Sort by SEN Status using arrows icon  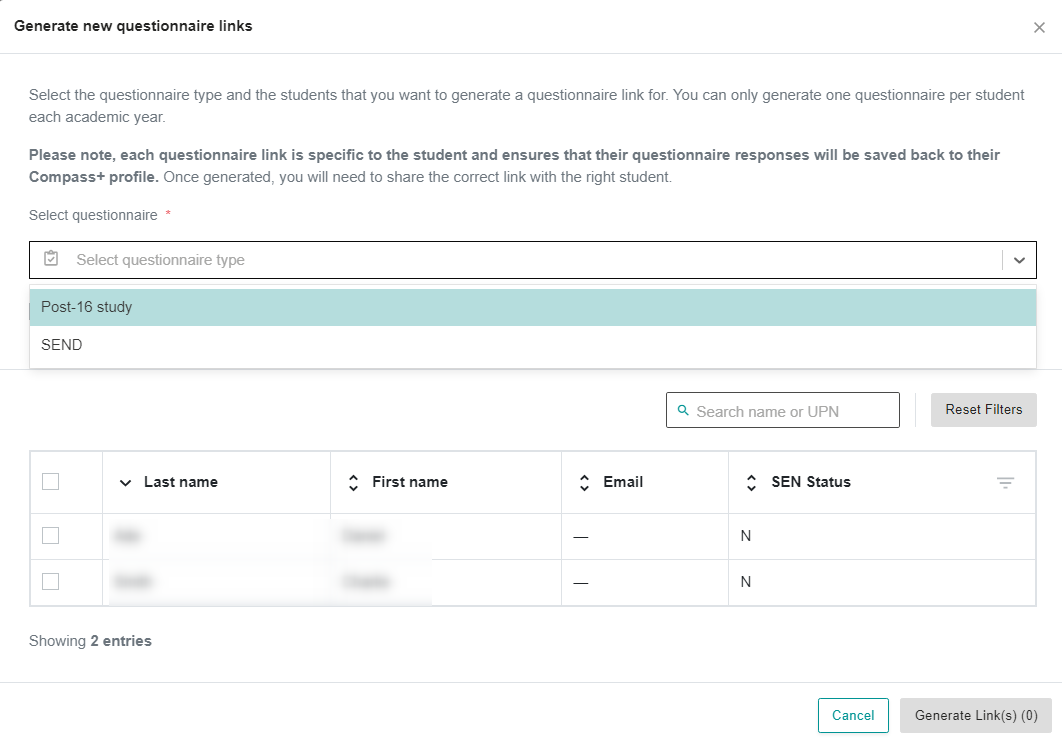tap(752, 483)
